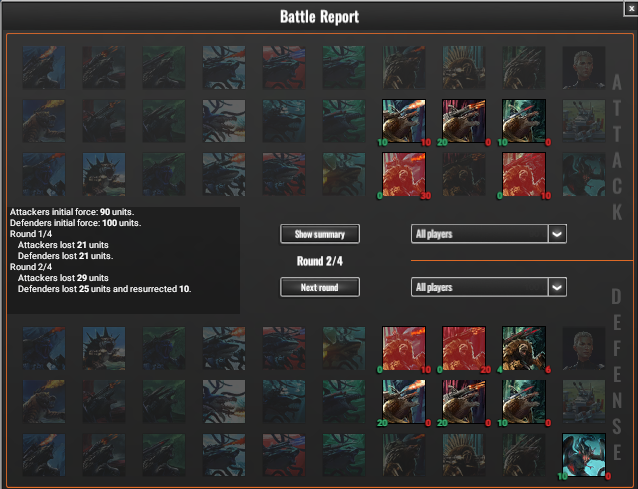Select destroyed red attack unit with 10 lost
The height and width of the screenshot is (489, 638).
(x=524, y=175)
